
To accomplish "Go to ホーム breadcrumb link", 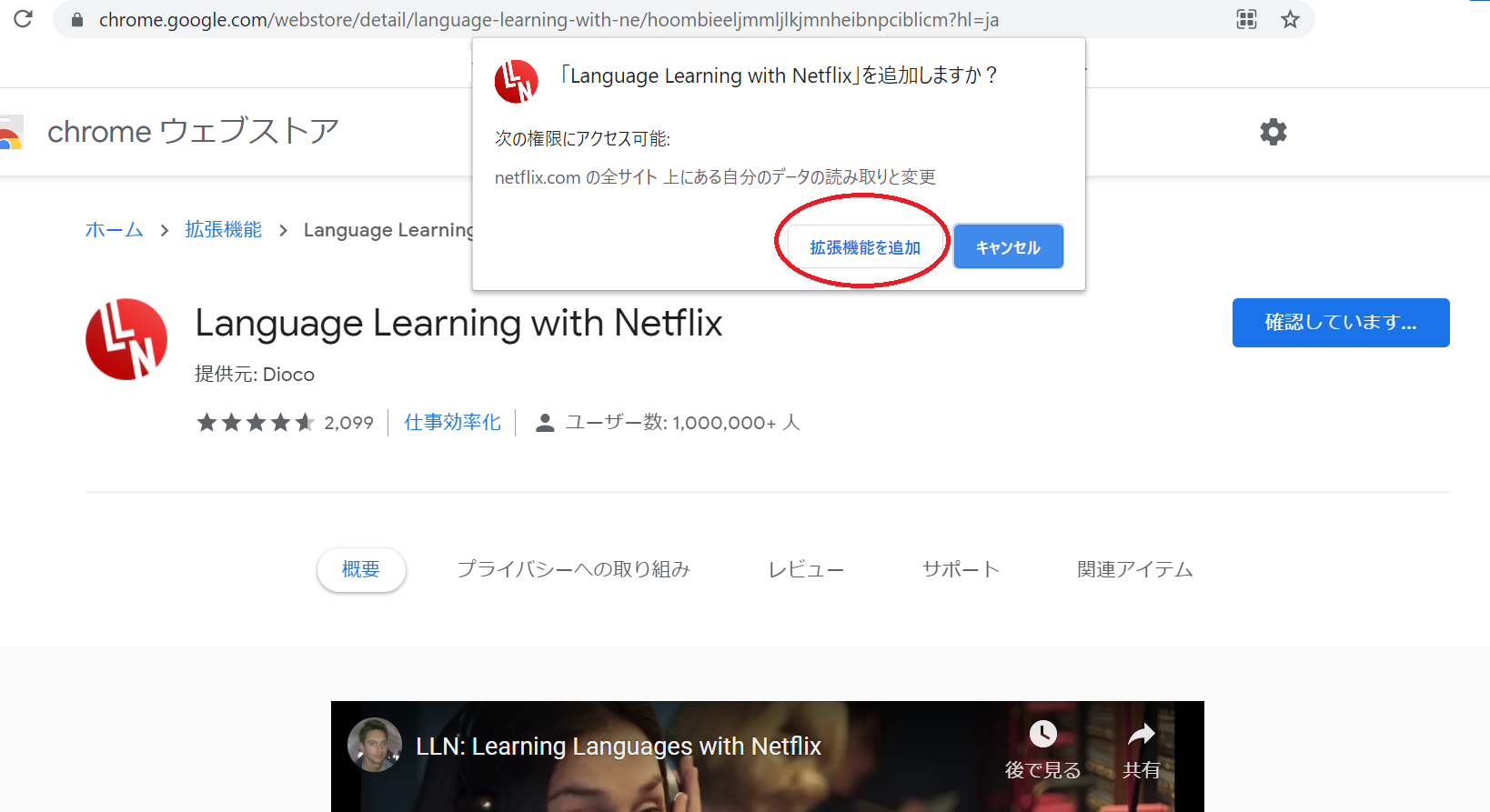I will (x=115, y=230).
